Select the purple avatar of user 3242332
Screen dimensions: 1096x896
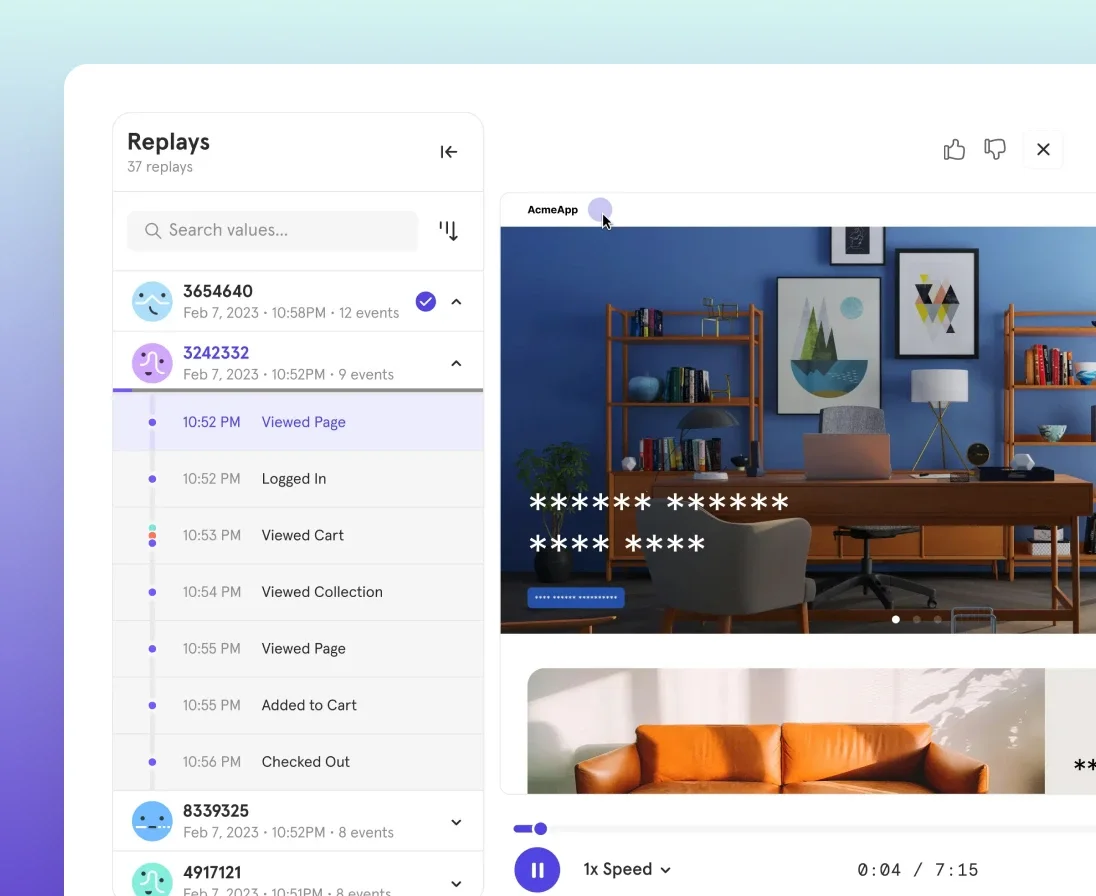tap(152, 363)
